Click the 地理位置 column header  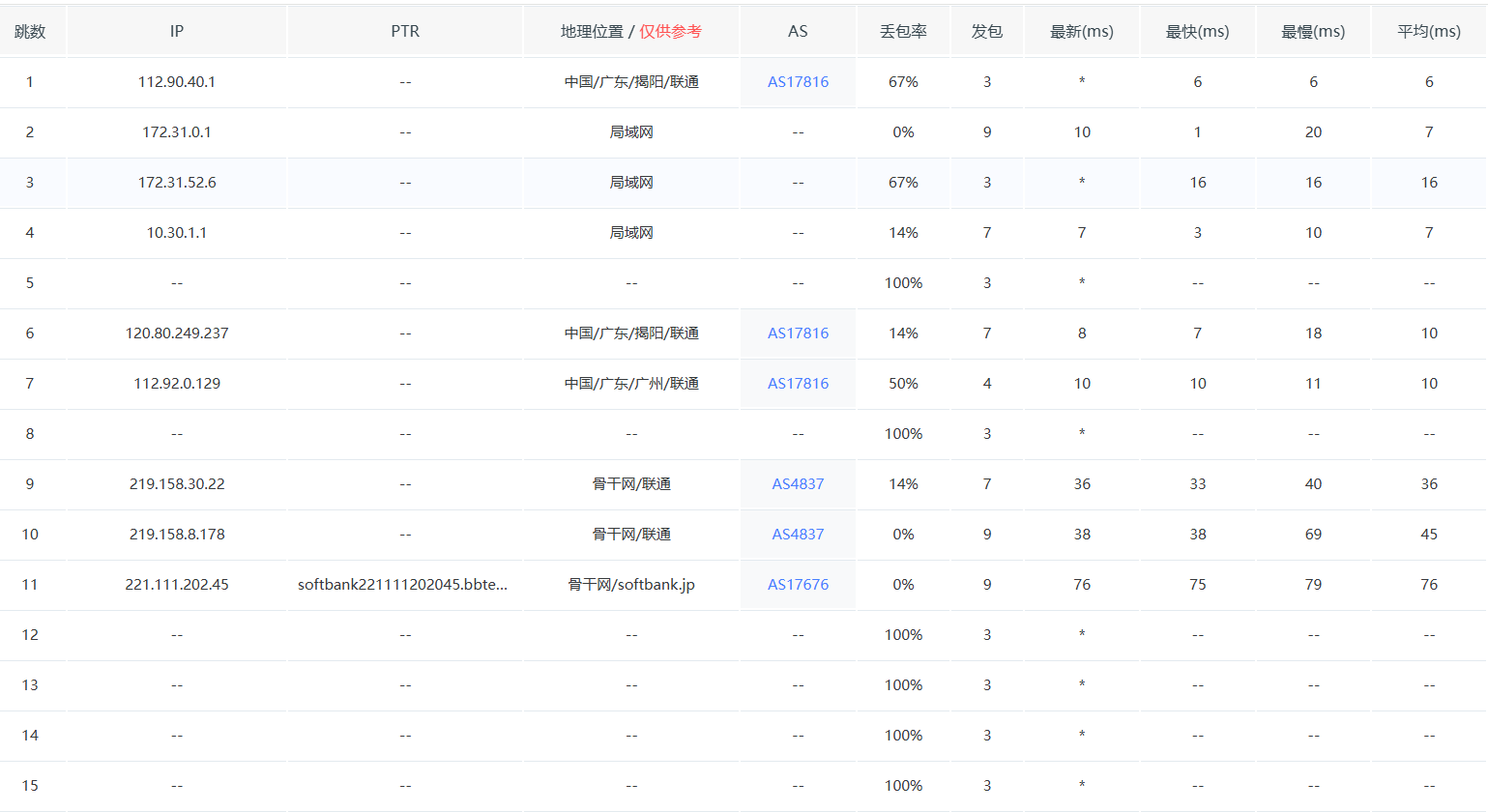click(x=592, y=32)
